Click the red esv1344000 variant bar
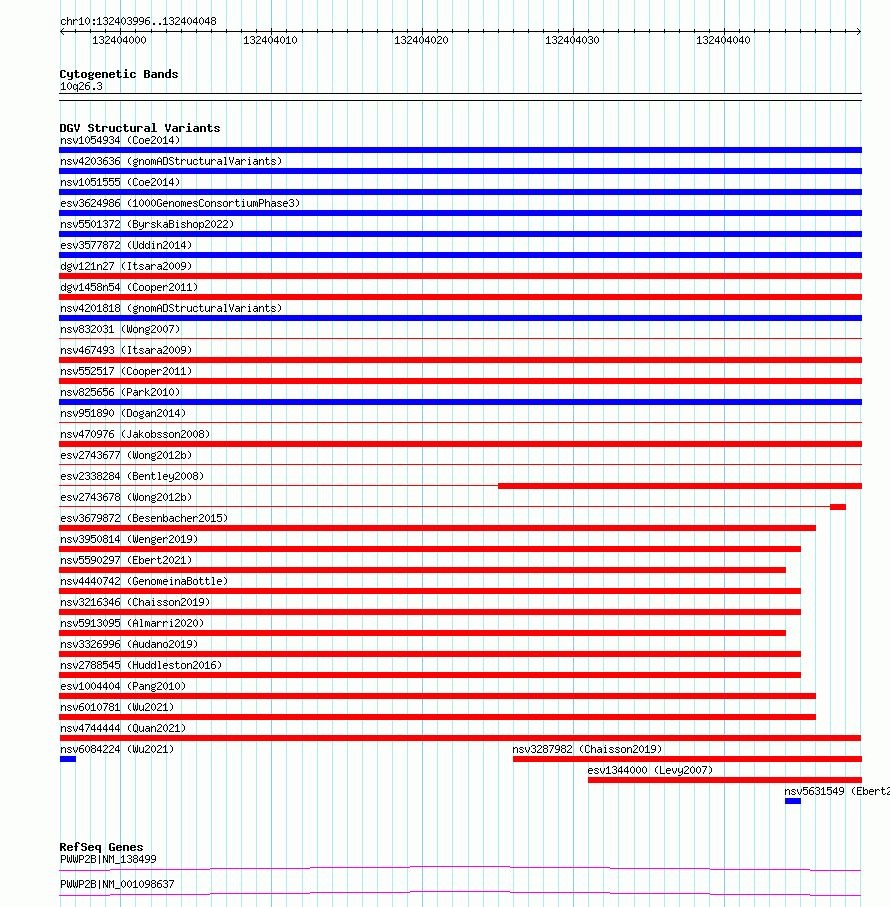This screenshot has height=907, width=890. pos(725,780)
